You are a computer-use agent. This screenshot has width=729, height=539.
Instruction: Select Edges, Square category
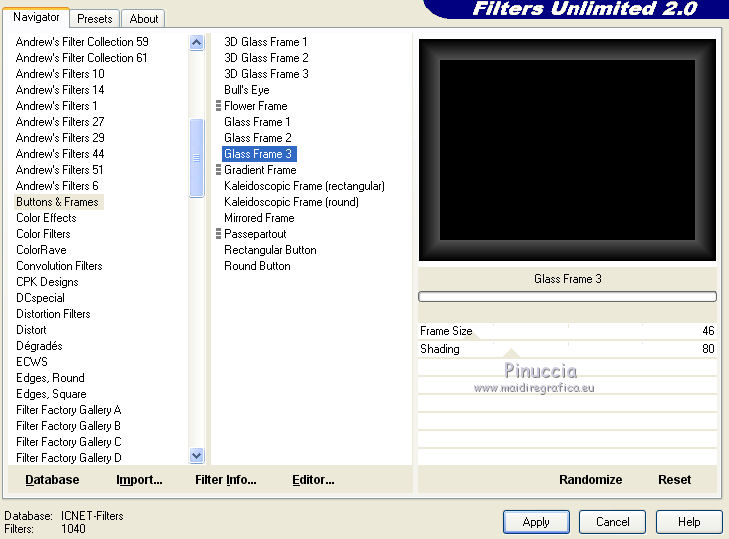pos(51,394)
